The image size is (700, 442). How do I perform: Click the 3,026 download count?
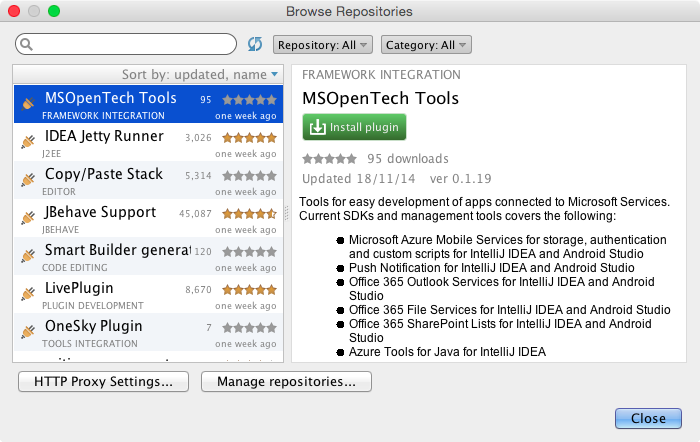coord(198,138)
